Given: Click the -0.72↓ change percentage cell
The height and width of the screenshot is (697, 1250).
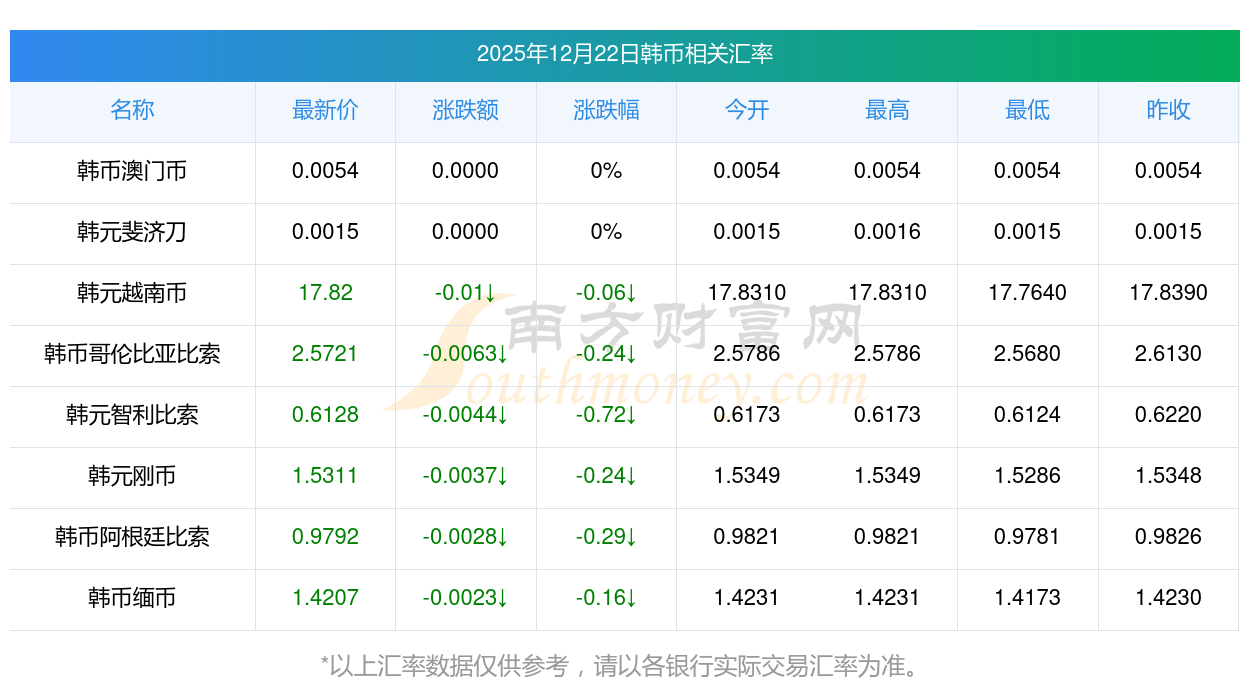Looking at the screenshot, I should tap(606, 415).
